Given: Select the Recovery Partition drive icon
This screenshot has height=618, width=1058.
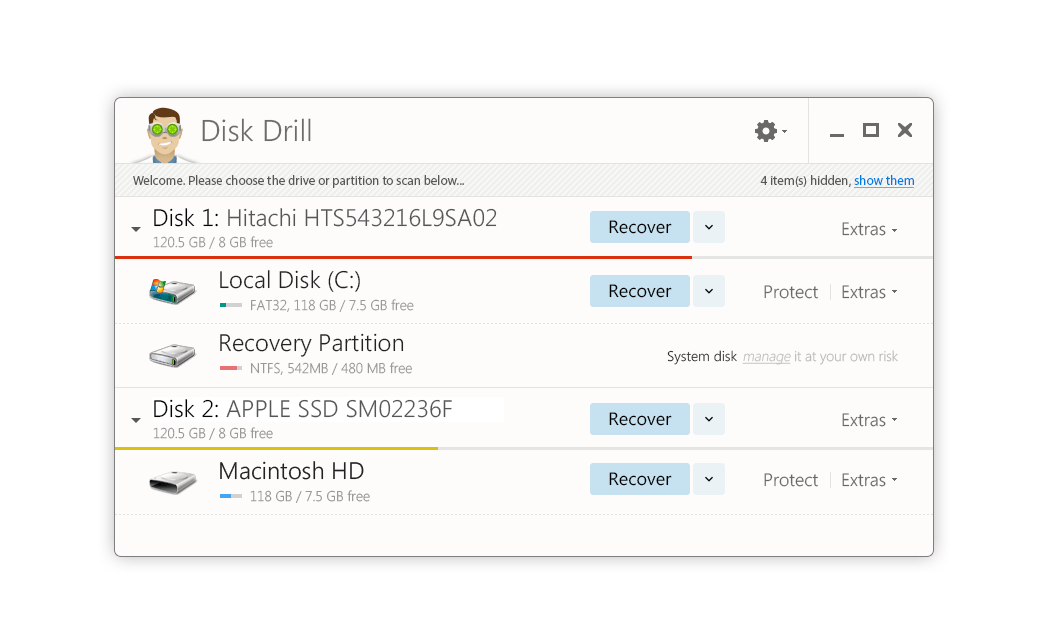Looking at the screenshot, I should tap(172, 355).
